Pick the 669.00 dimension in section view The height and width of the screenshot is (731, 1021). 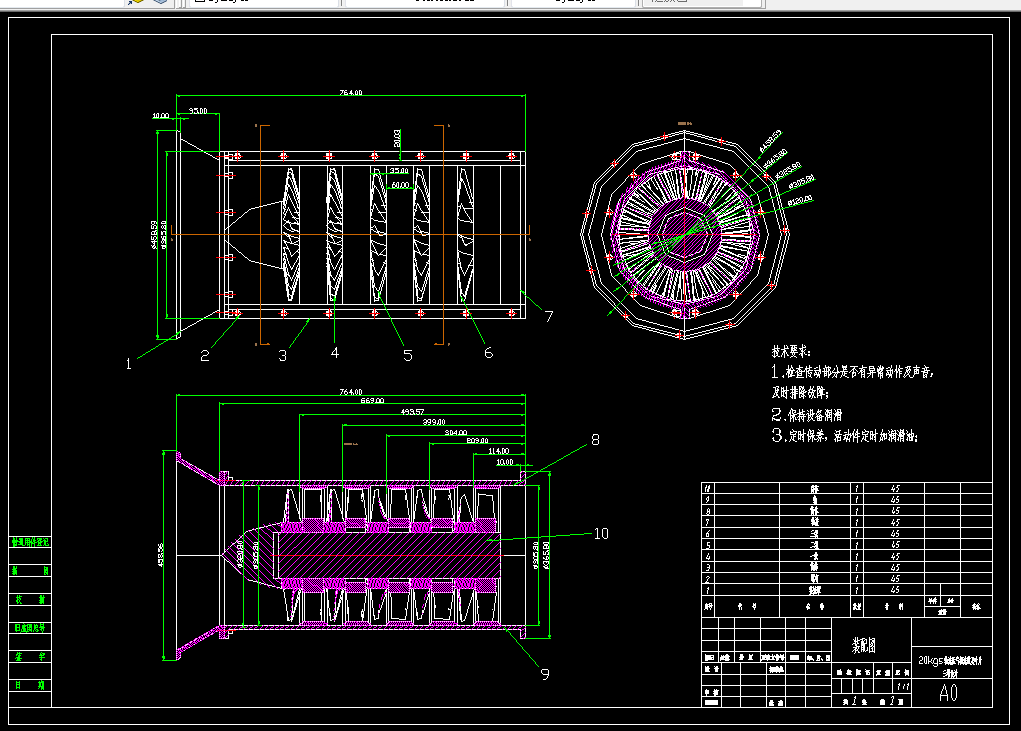[x=372, y=400]
